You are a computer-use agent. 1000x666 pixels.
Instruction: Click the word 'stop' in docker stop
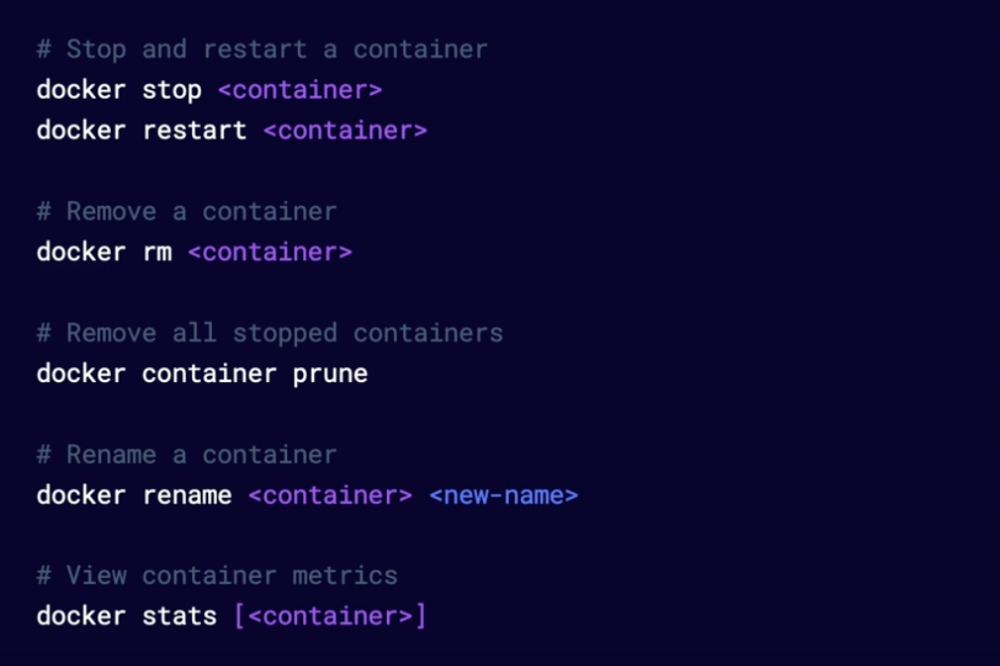(x=172, y=91)
